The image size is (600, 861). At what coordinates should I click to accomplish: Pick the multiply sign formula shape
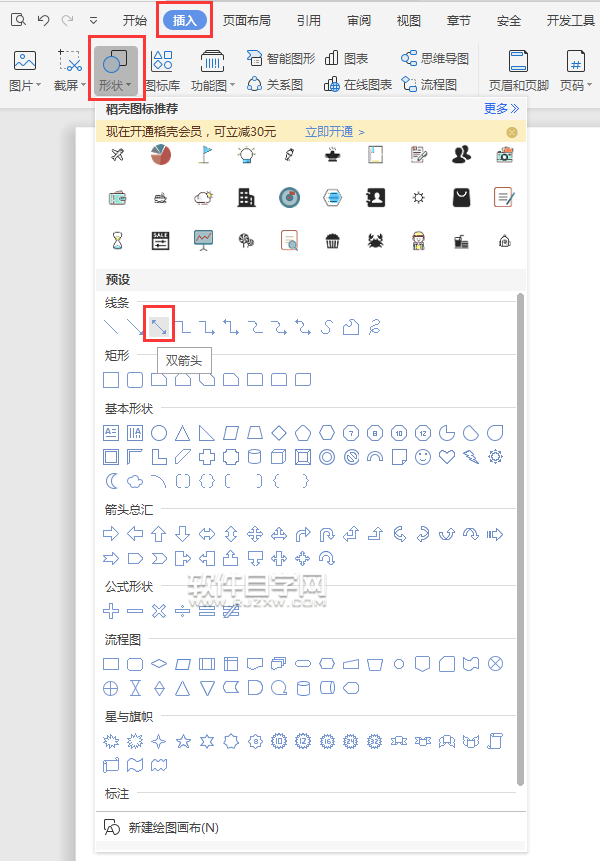159,611
